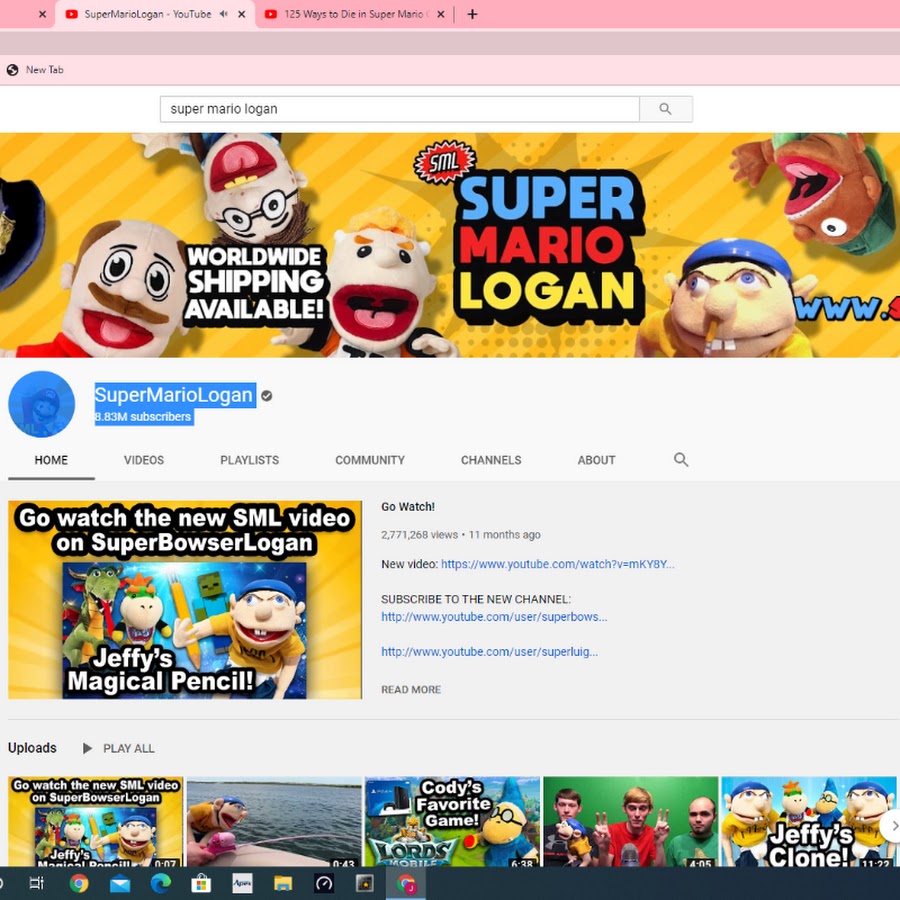Click the channel search magnifier icon

point(681,460)
